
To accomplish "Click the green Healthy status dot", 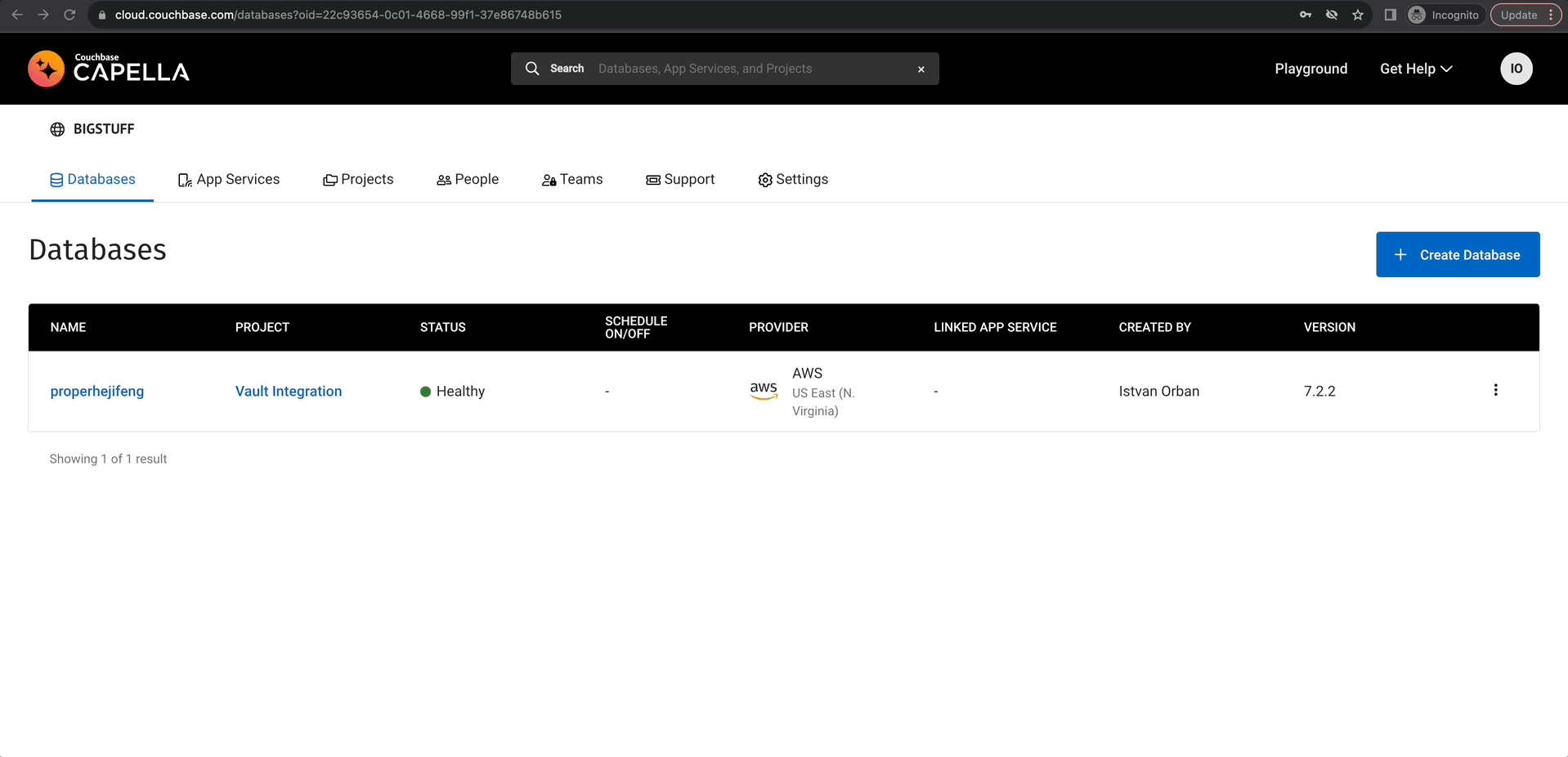I will (x=425, y=392).
